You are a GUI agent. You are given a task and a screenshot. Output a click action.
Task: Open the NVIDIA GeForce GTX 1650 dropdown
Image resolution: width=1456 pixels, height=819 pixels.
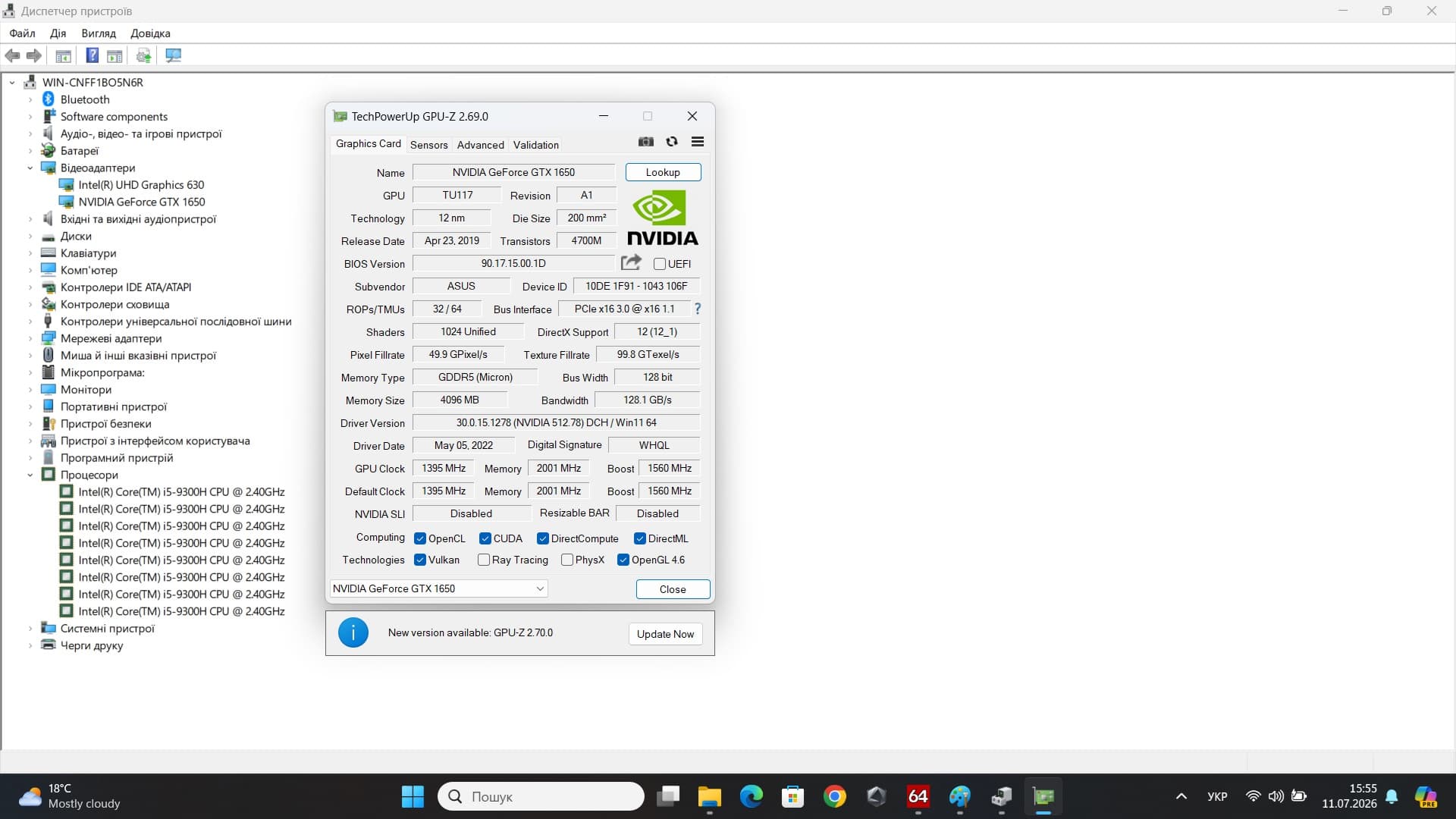click(x=438, y=588)
